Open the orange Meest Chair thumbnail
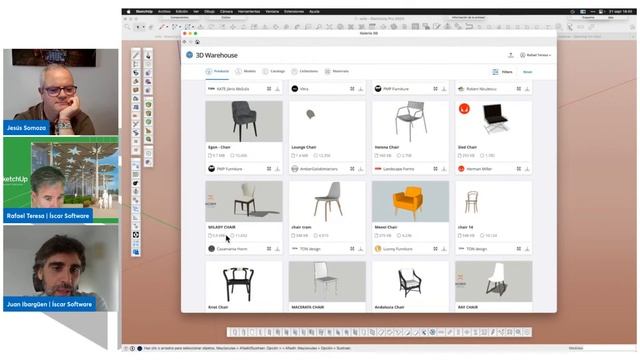 pyautogui.click(x=410, y=201)
